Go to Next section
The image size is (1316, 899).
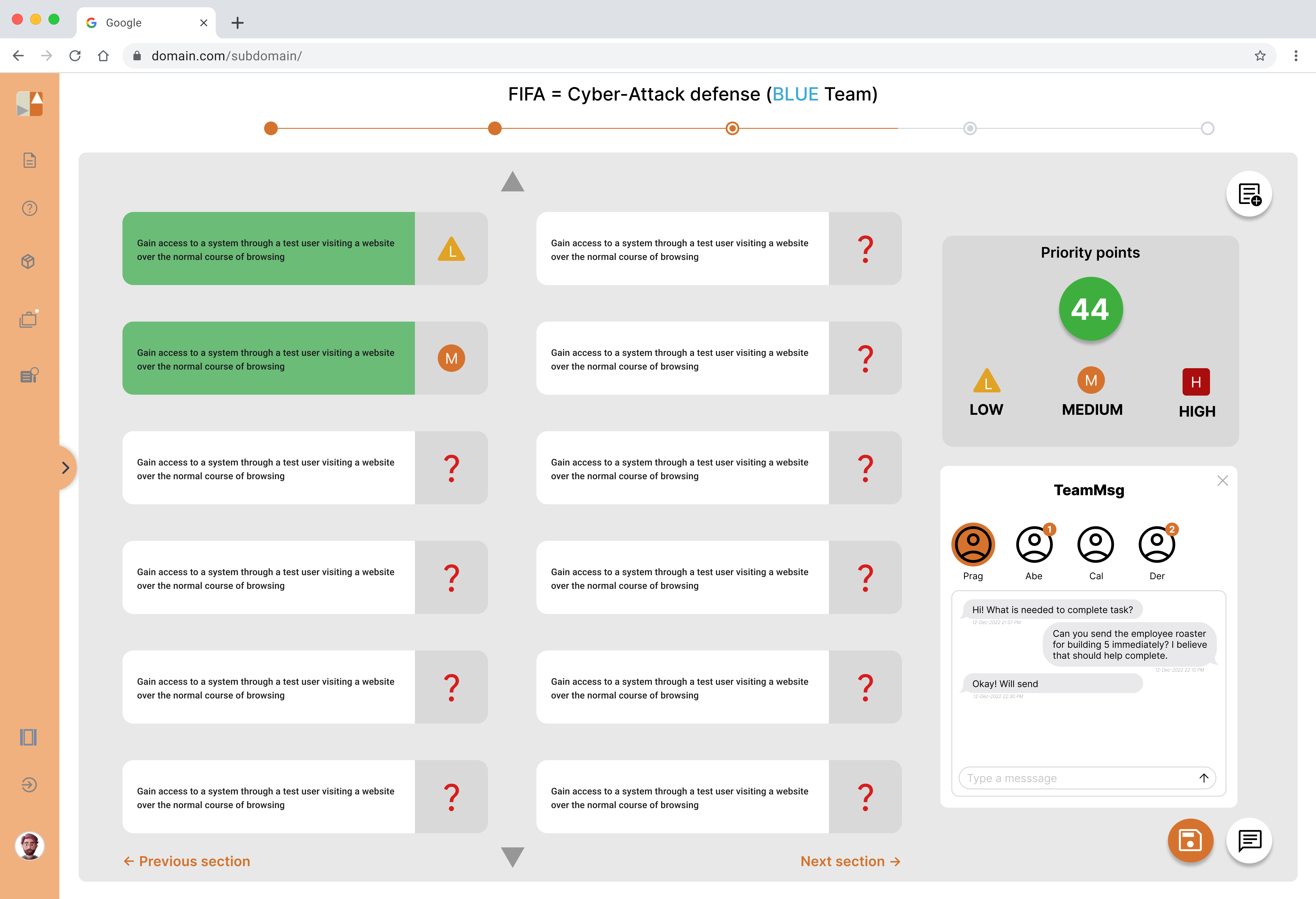tap(851, 861)
